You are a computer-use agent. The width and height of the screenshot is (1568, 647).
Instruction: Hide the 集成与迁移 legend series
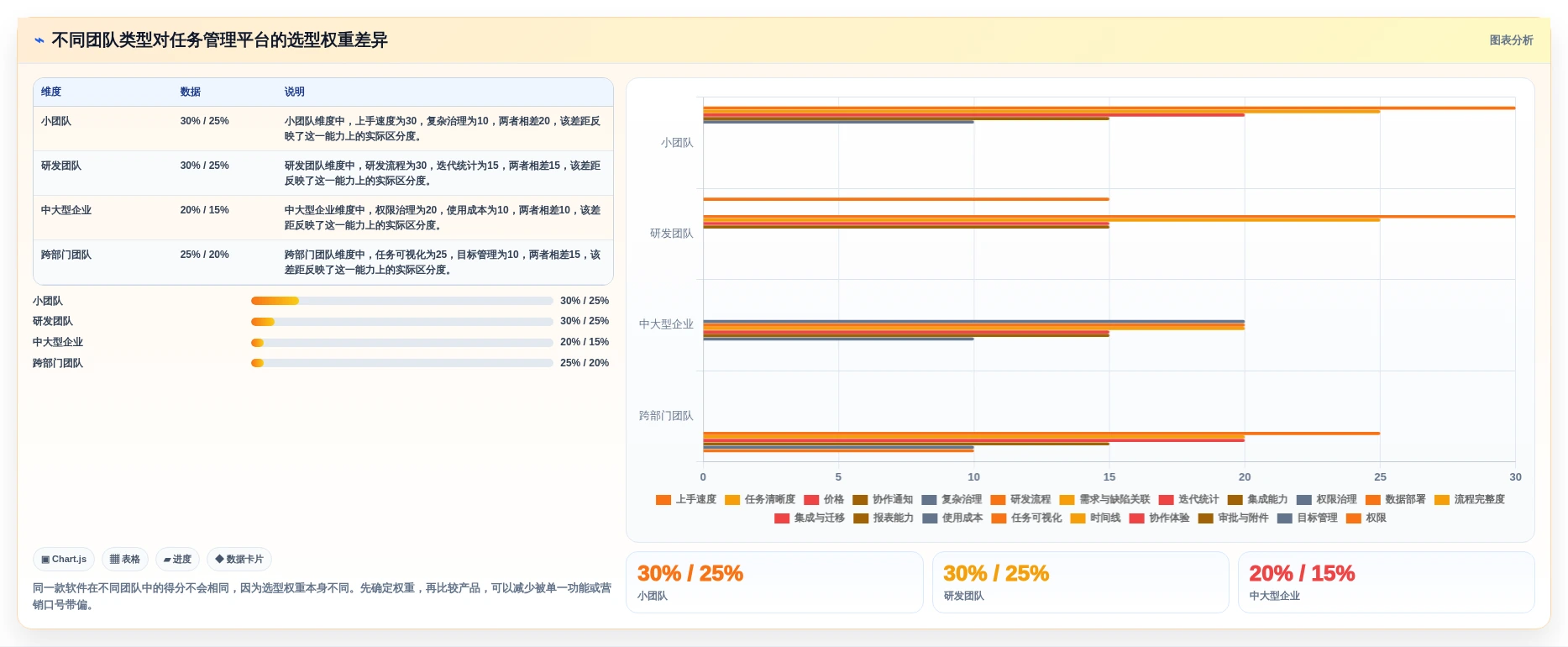[810, 518]
